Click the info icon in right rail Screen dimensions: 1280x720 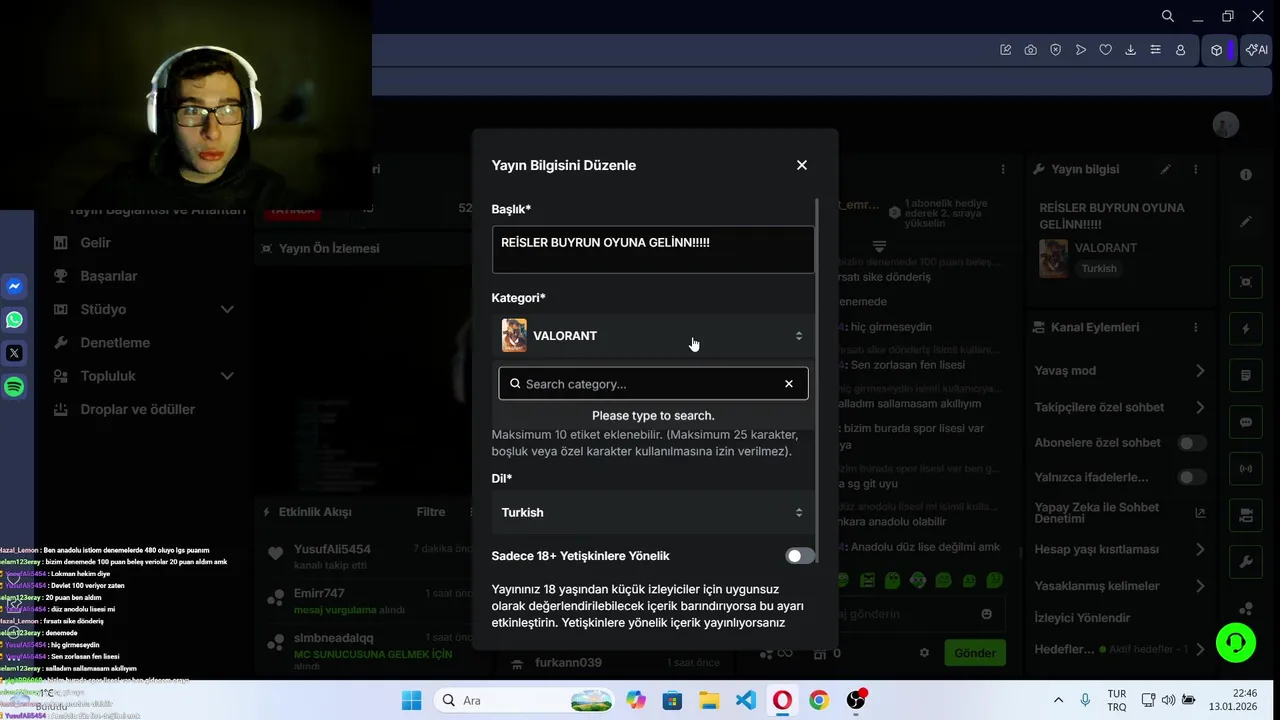click(1246, 175)
